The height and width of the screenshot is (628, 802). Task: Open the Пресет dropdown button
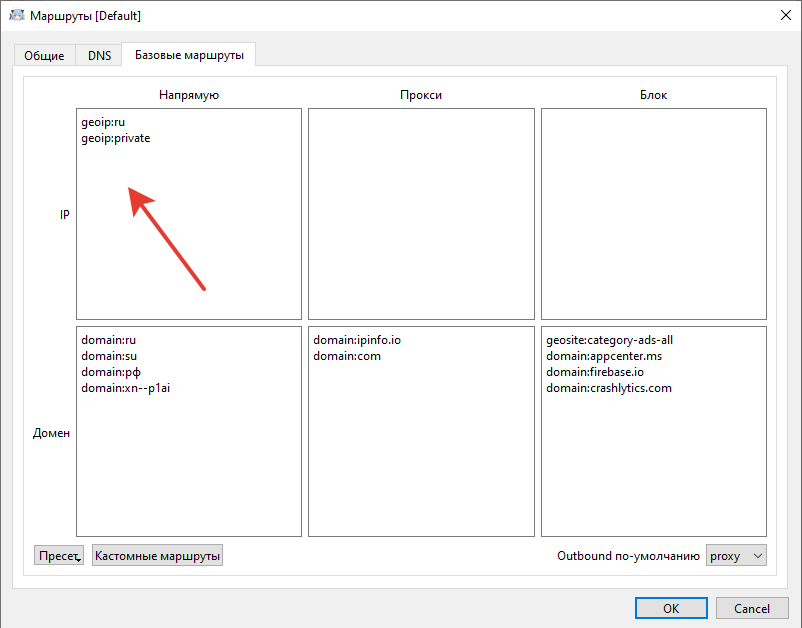point(59,555)
